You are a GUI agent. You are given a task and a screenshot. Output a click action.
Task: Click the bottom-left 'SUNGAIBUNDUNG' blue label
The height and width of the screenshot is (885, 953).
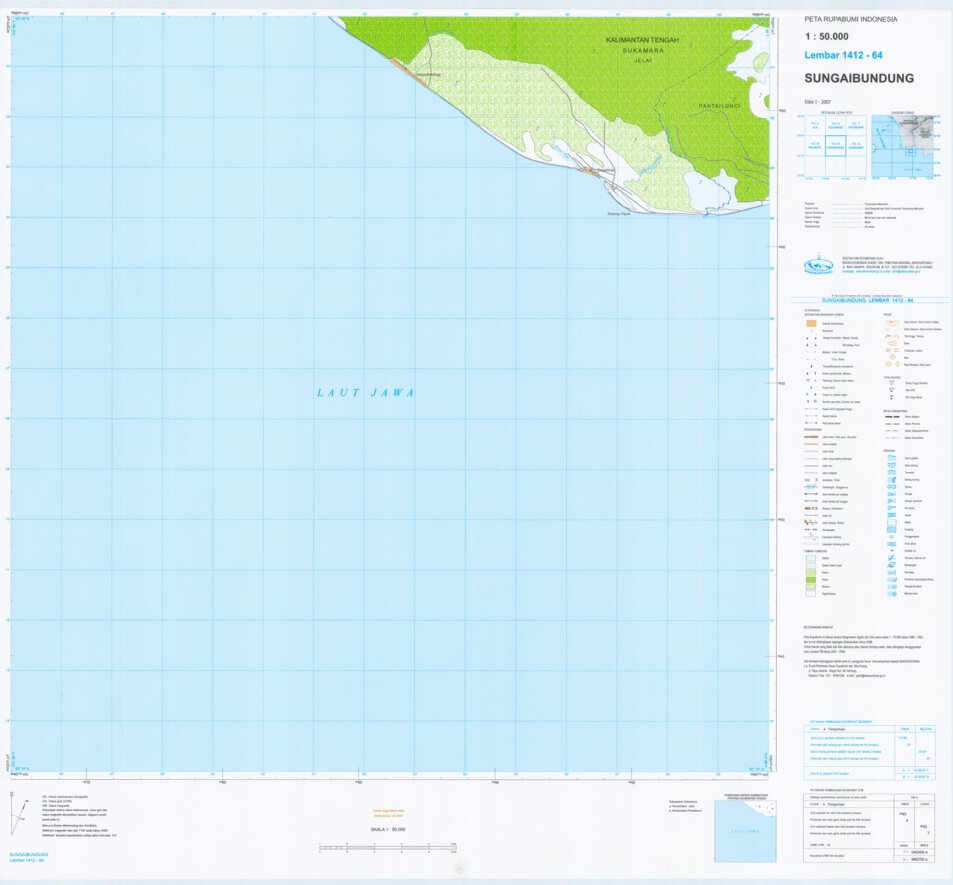(29, 855)
